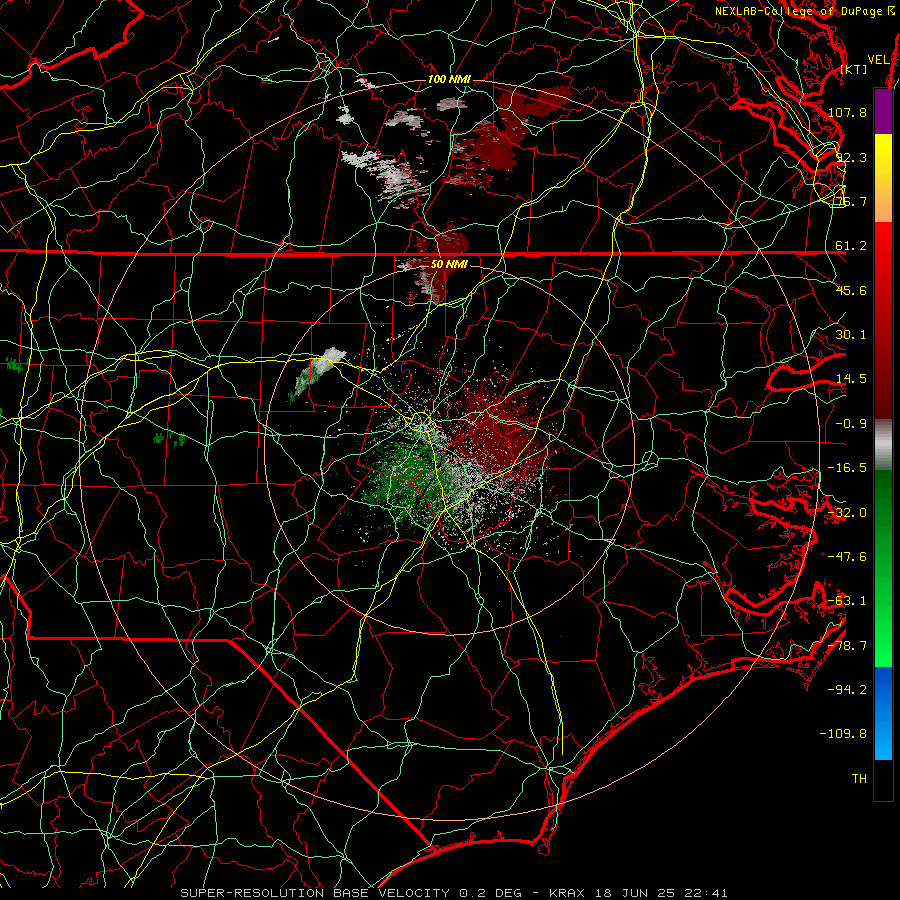The image size is (900, 900).
Task: Click the 22:41 timestamp in footer caption
Action: point(707,893)
